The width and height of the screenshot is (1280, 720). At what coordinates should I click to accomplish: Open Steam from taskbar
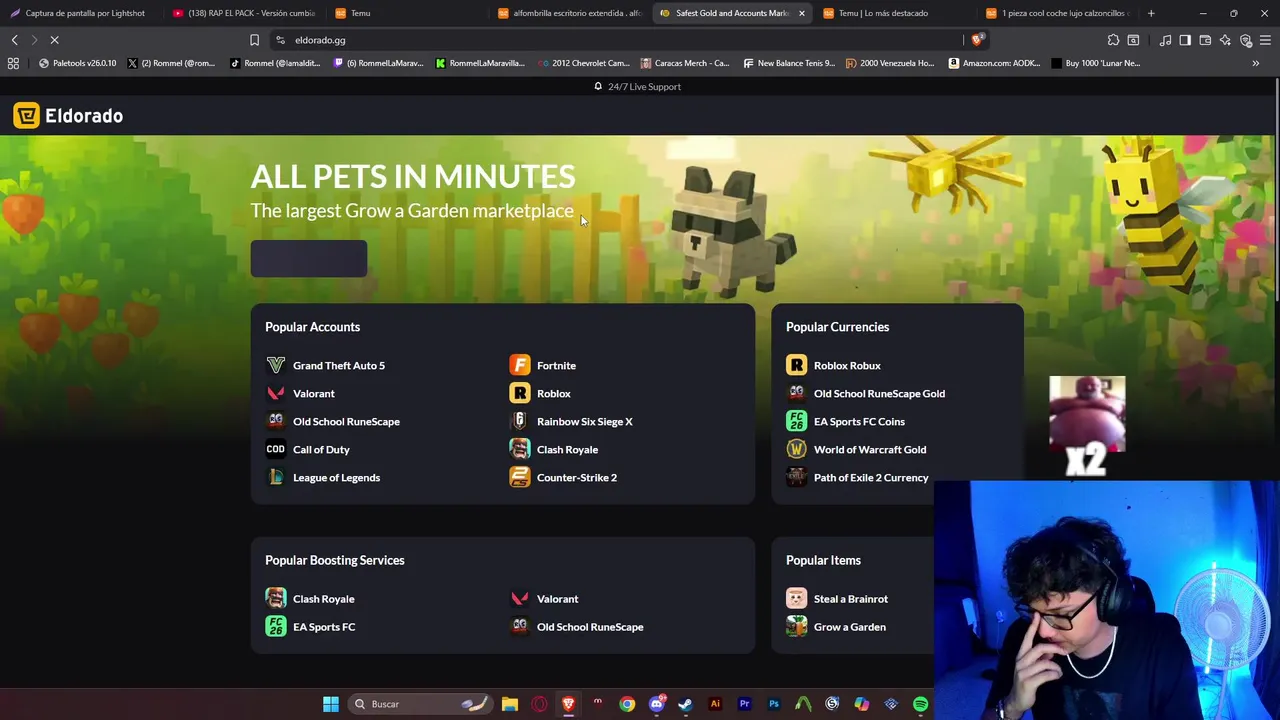coord(685,704)
